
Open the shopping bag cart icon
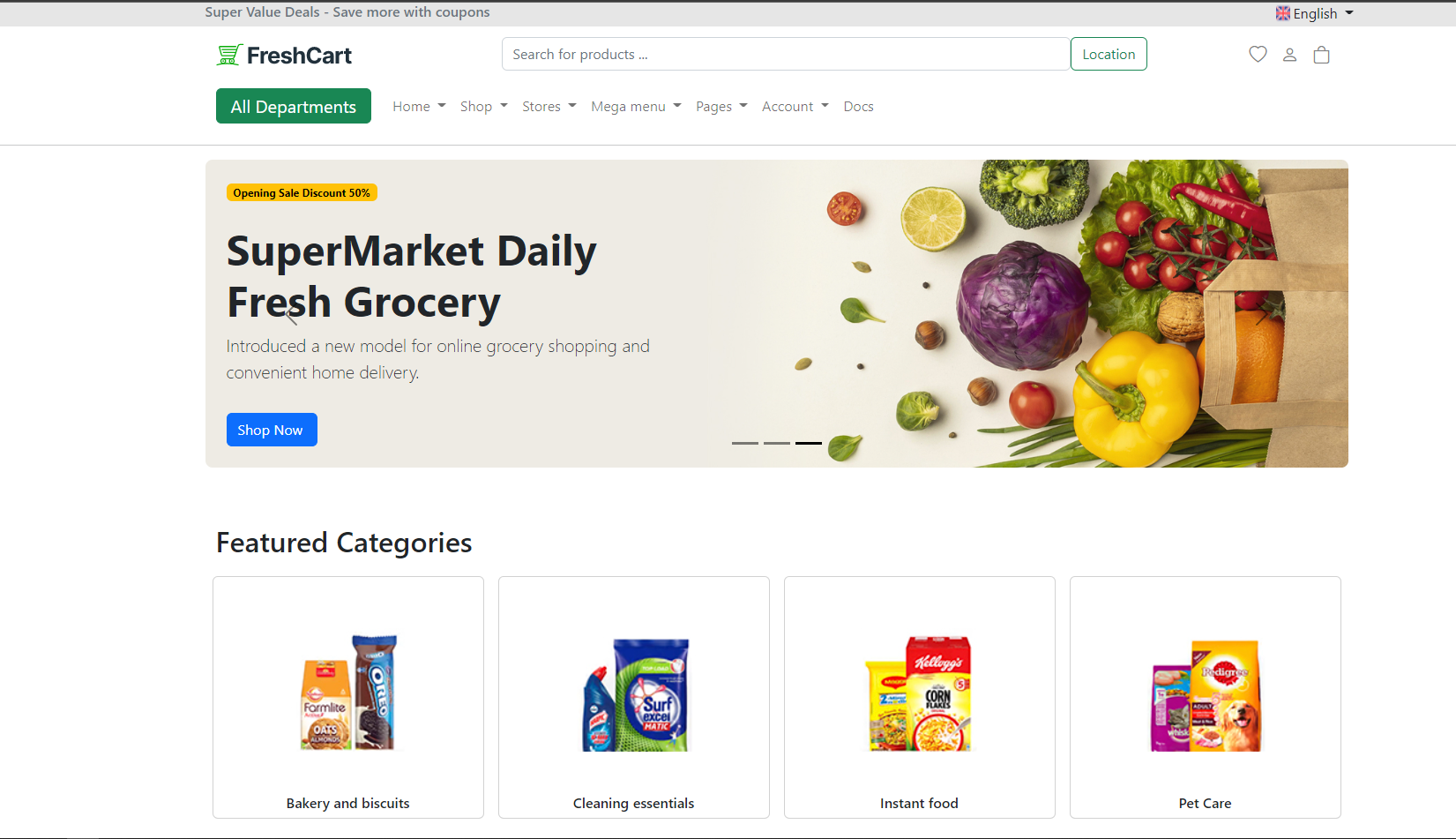point(1321,55)
